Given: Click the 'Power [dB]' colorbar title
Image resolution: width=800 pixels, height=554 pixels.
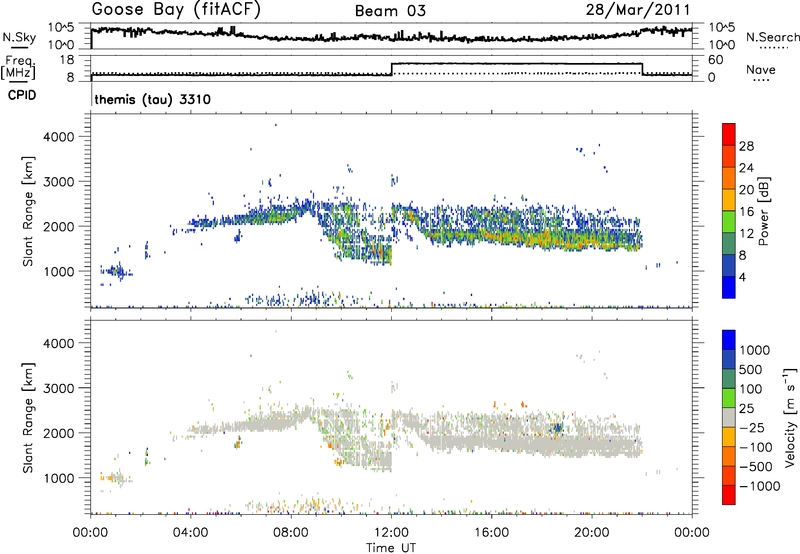Looking at the screenshot, I should point(763,211).
